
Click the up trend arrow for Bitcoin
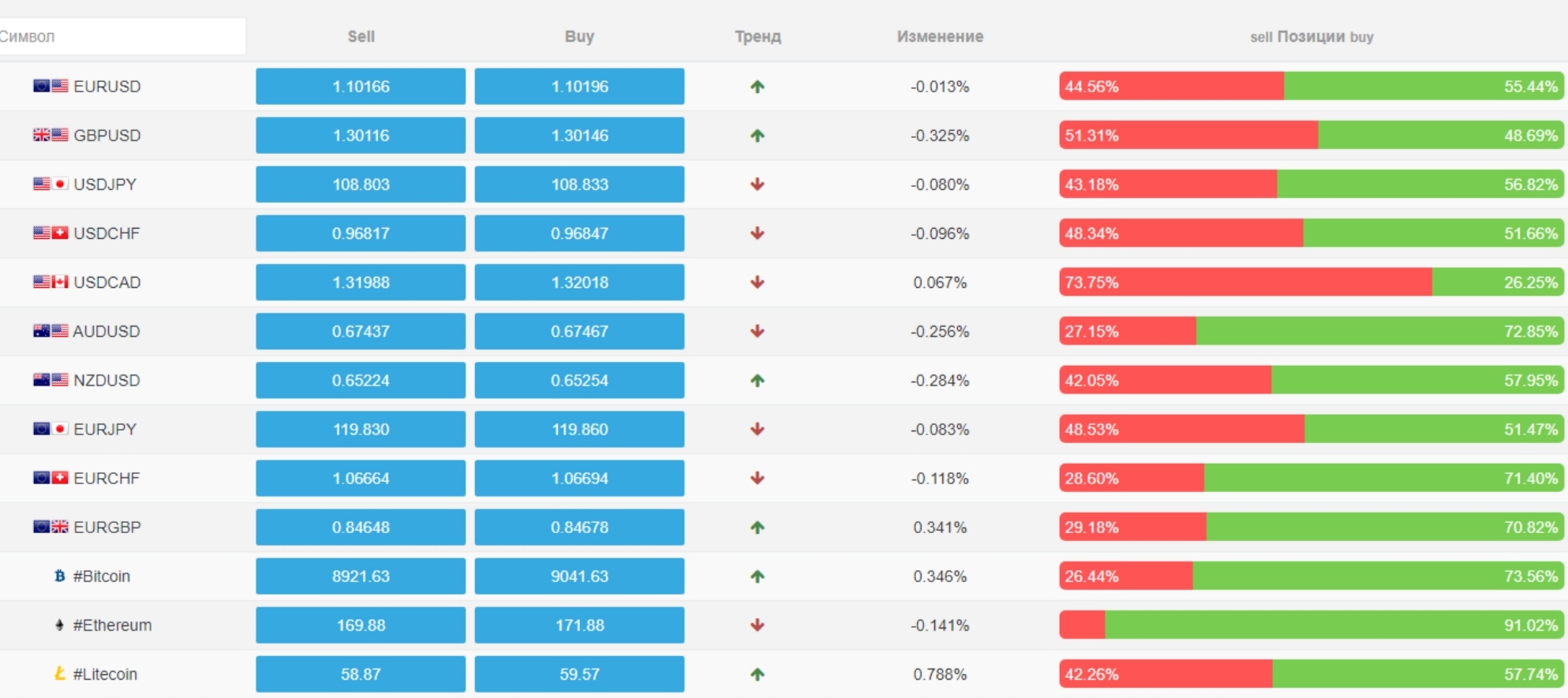click(758, 577)
